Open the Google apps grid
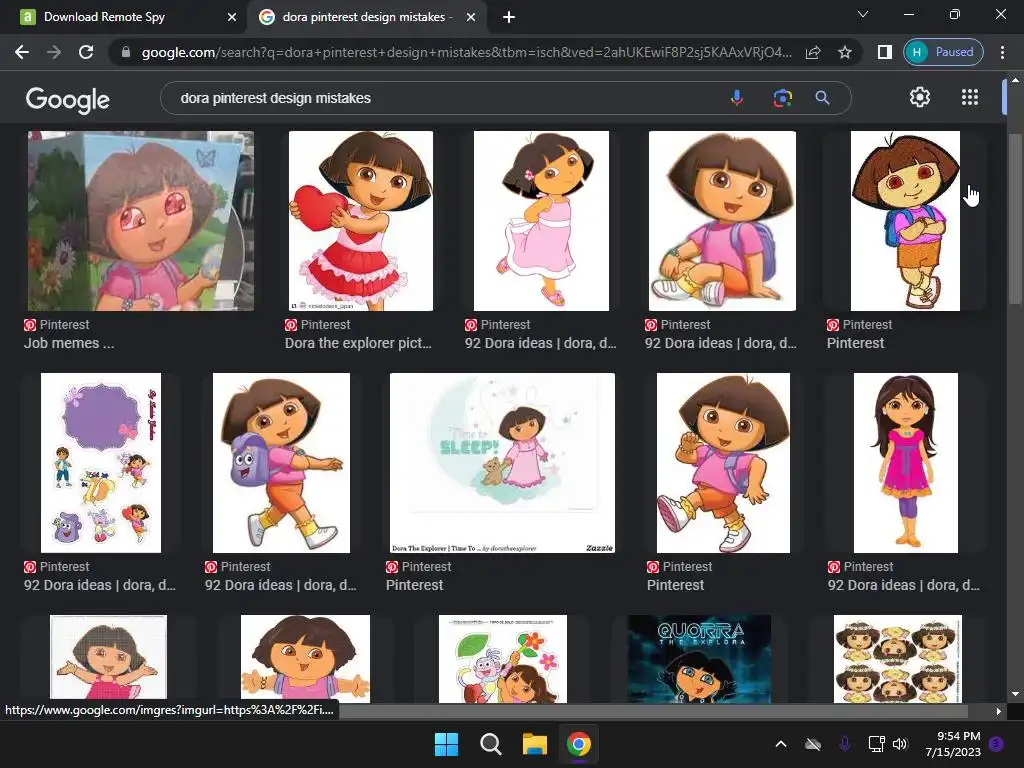The height and width of the screenshot is (768, 1024). [970, 97]
